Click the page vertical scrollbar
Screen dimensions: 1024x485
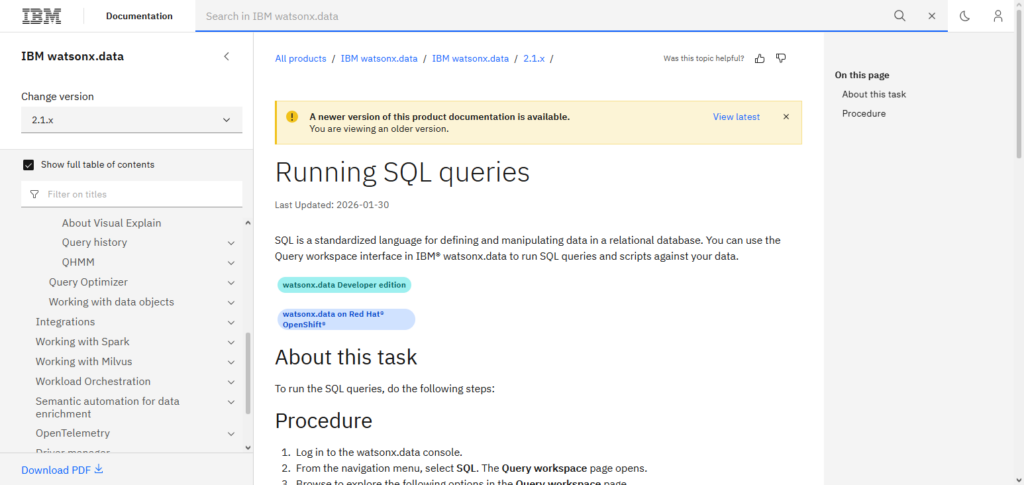[1019, 82]
